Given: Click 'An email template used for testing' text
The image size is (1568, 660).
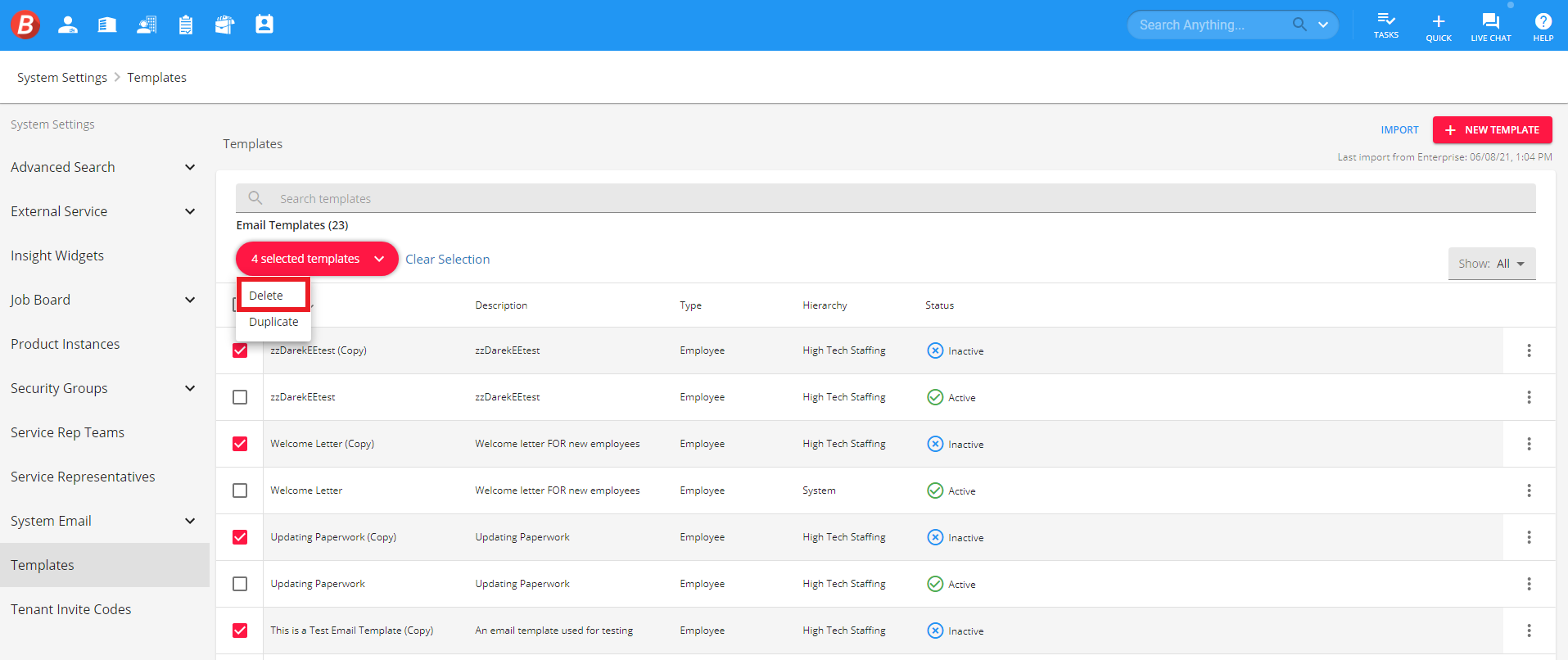Looking at the screenshot, I should click(x=554, y=630).
